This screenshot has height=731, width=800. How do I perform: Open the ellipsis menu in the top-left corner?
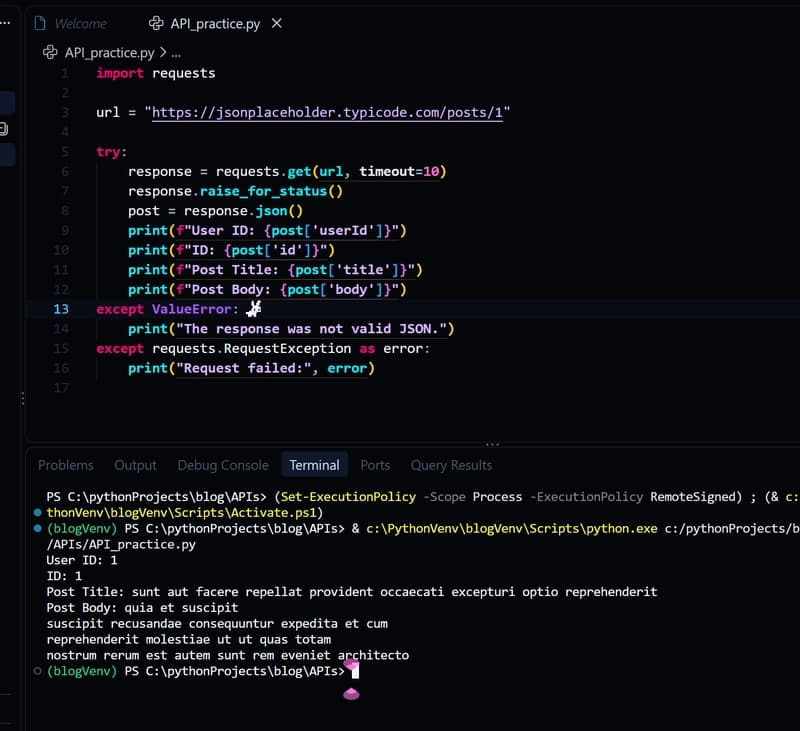(x=6, y=23)
